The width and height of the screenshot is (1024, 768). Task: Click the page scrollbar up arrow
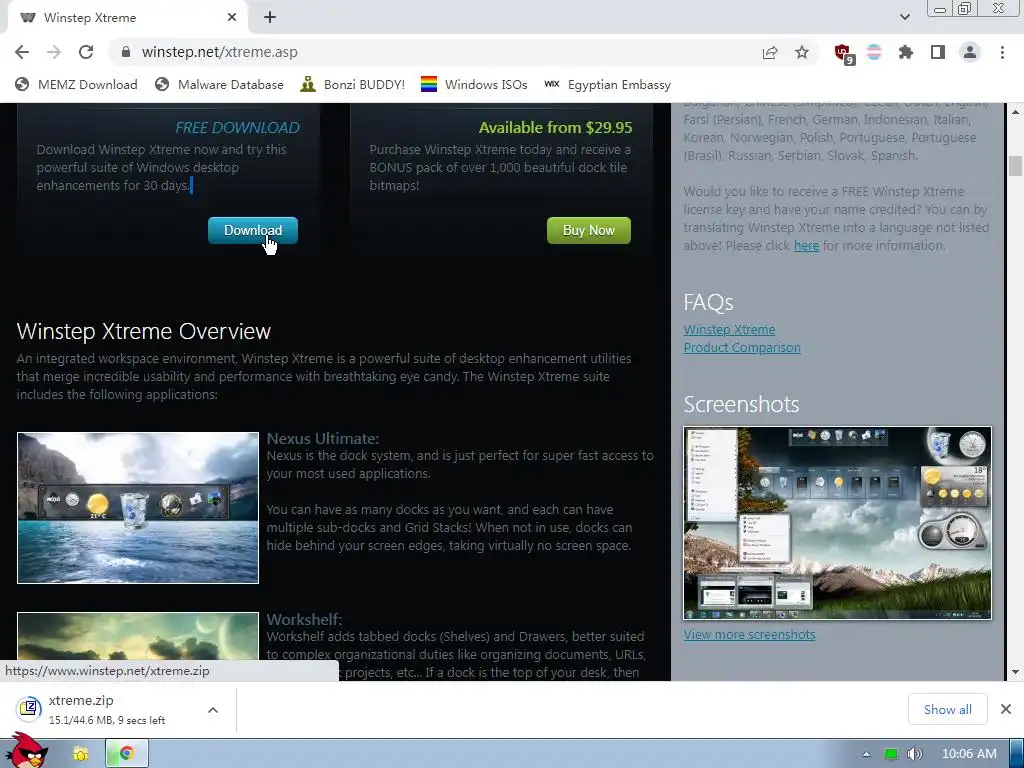[x=1015, y=112]
